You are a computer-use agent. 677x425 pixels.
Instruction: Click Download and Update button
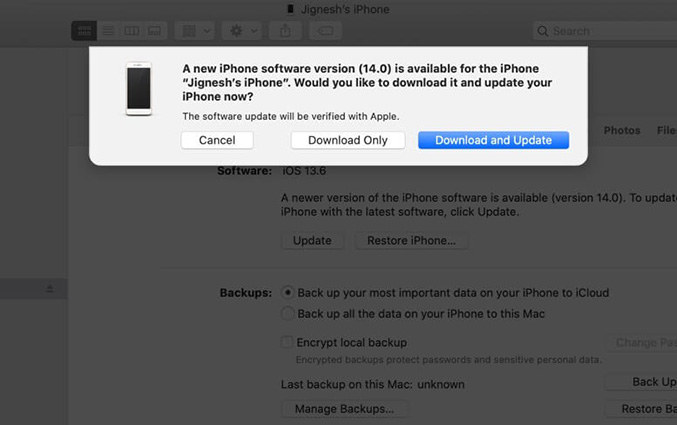coord(494,140)
